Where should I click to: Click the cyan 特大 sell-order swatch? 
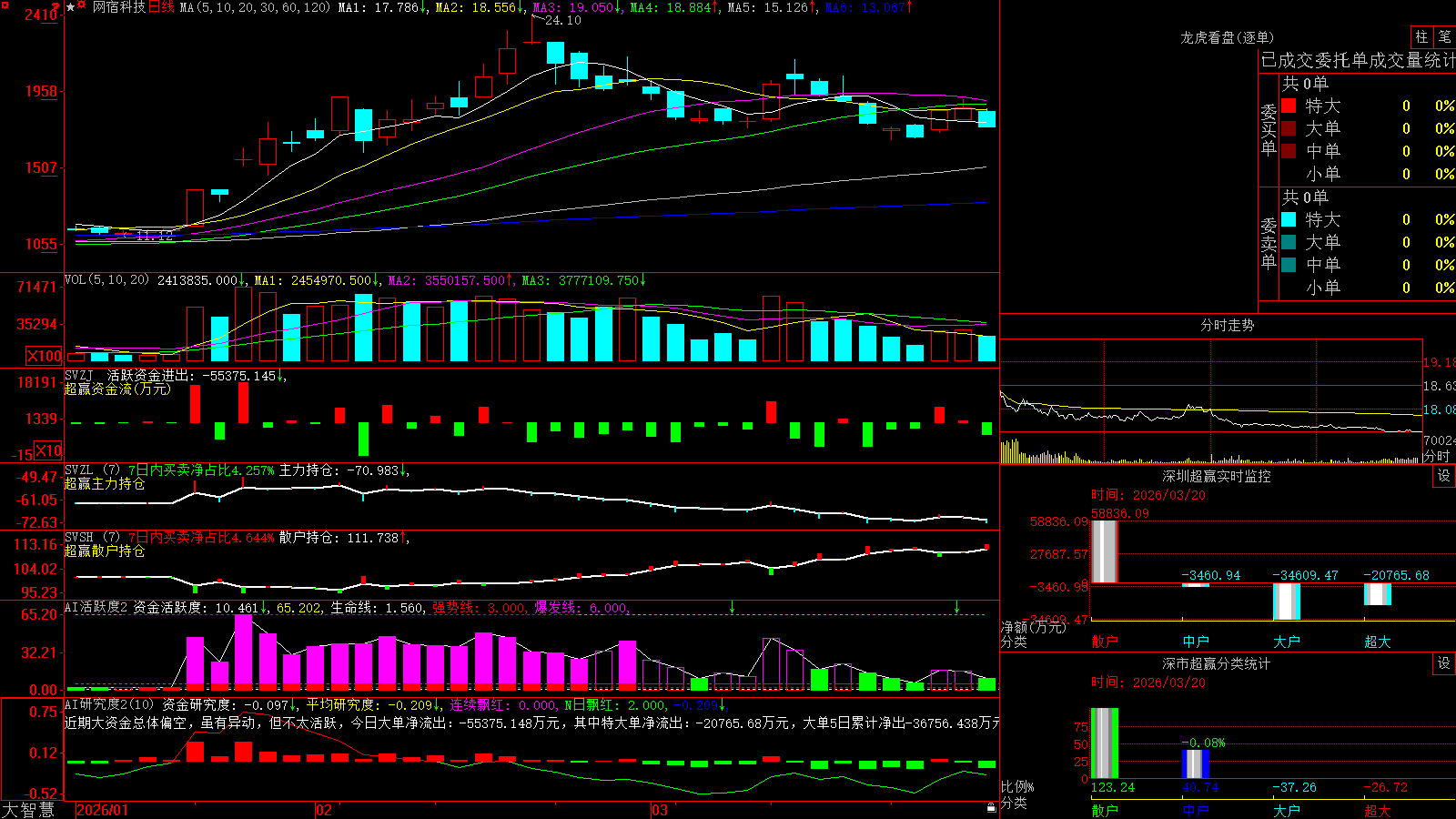coord(1289,219)
